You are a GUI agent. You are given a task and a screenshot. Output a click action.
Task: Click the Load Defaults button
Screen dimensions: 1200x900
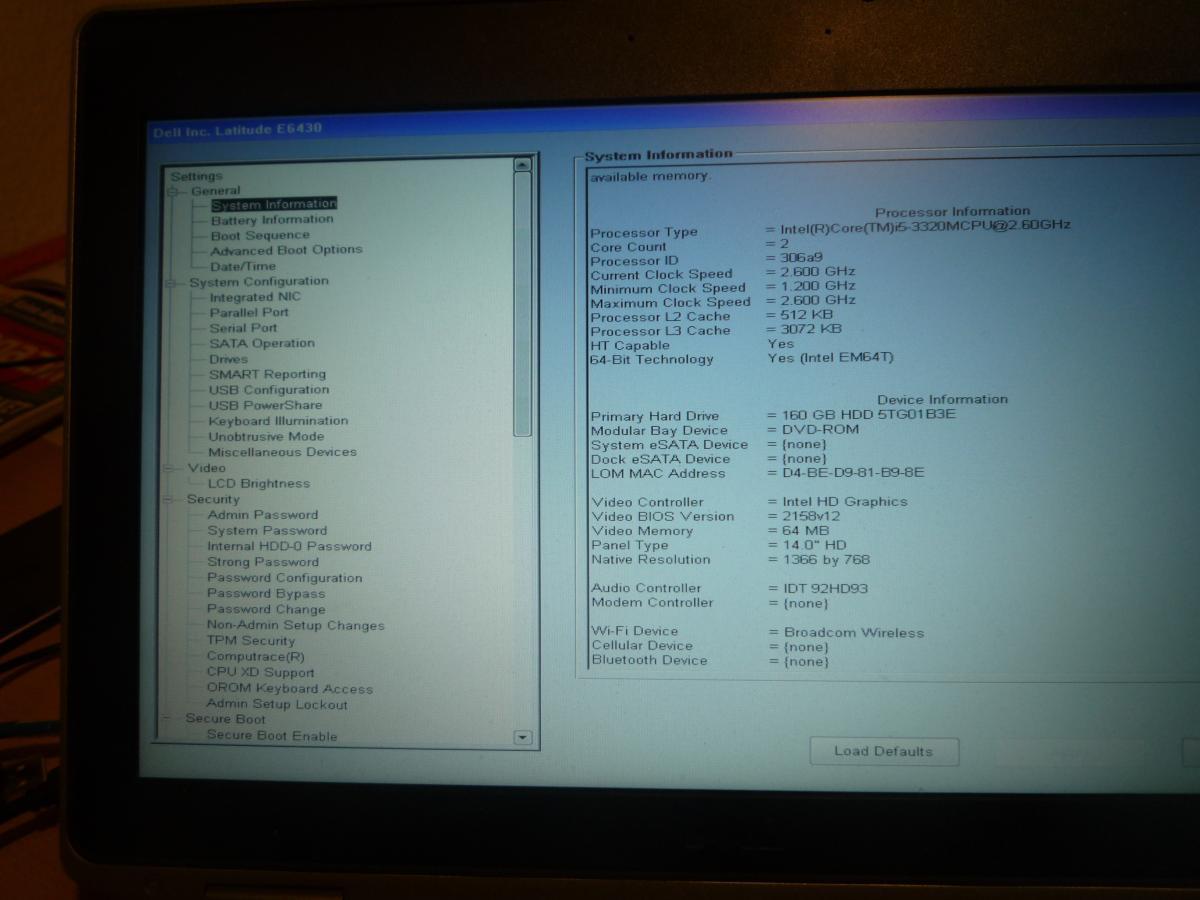[883, 752]
